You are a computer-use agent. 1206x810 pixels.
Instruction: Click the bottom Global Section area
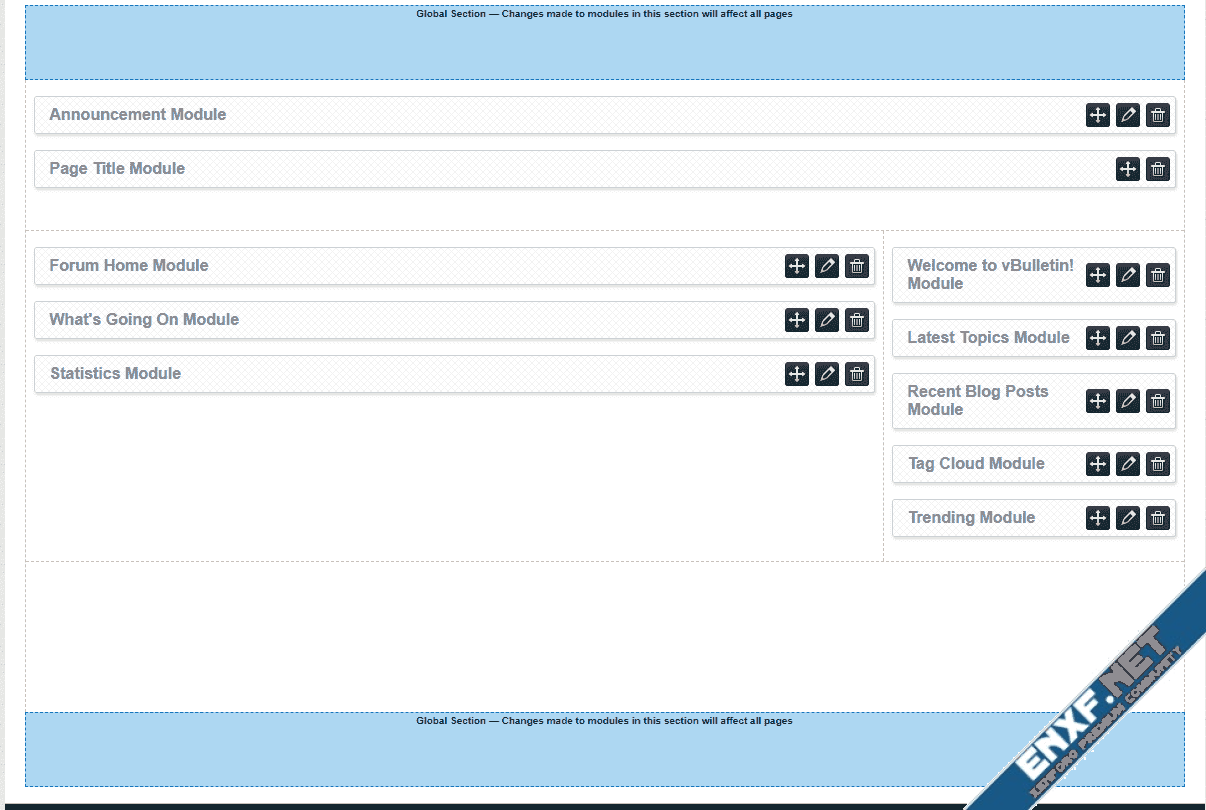[x=604, y=752]
